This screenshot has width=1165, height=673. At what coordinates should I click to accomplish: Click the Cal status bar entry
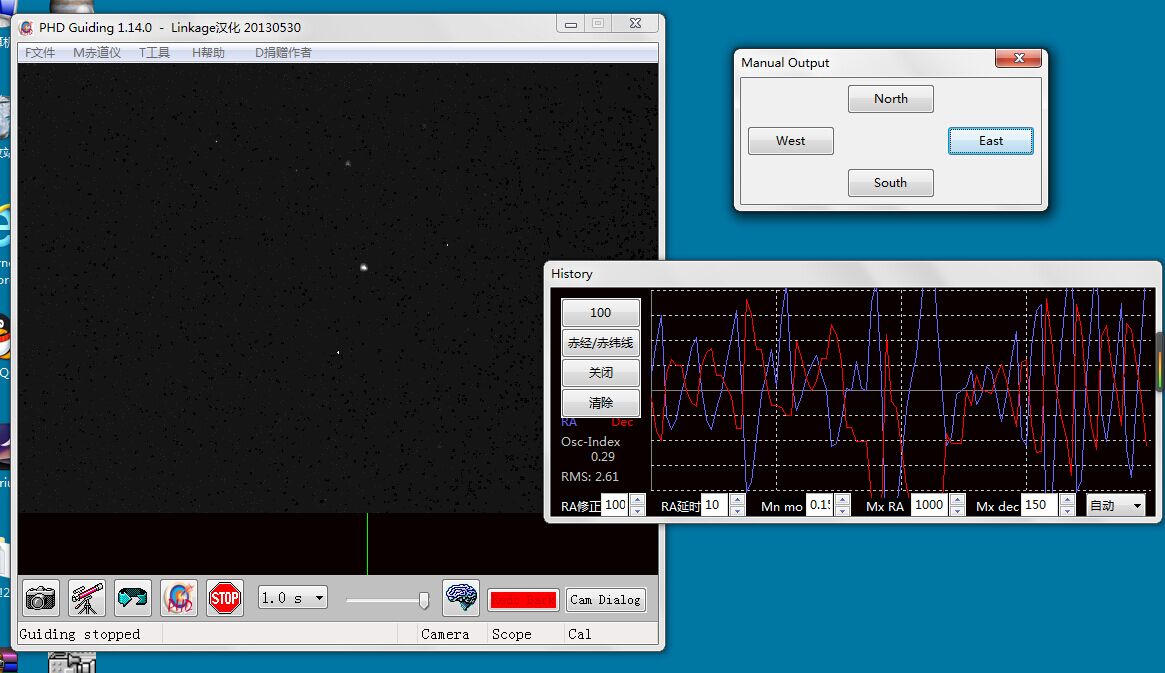coord(580,634)
